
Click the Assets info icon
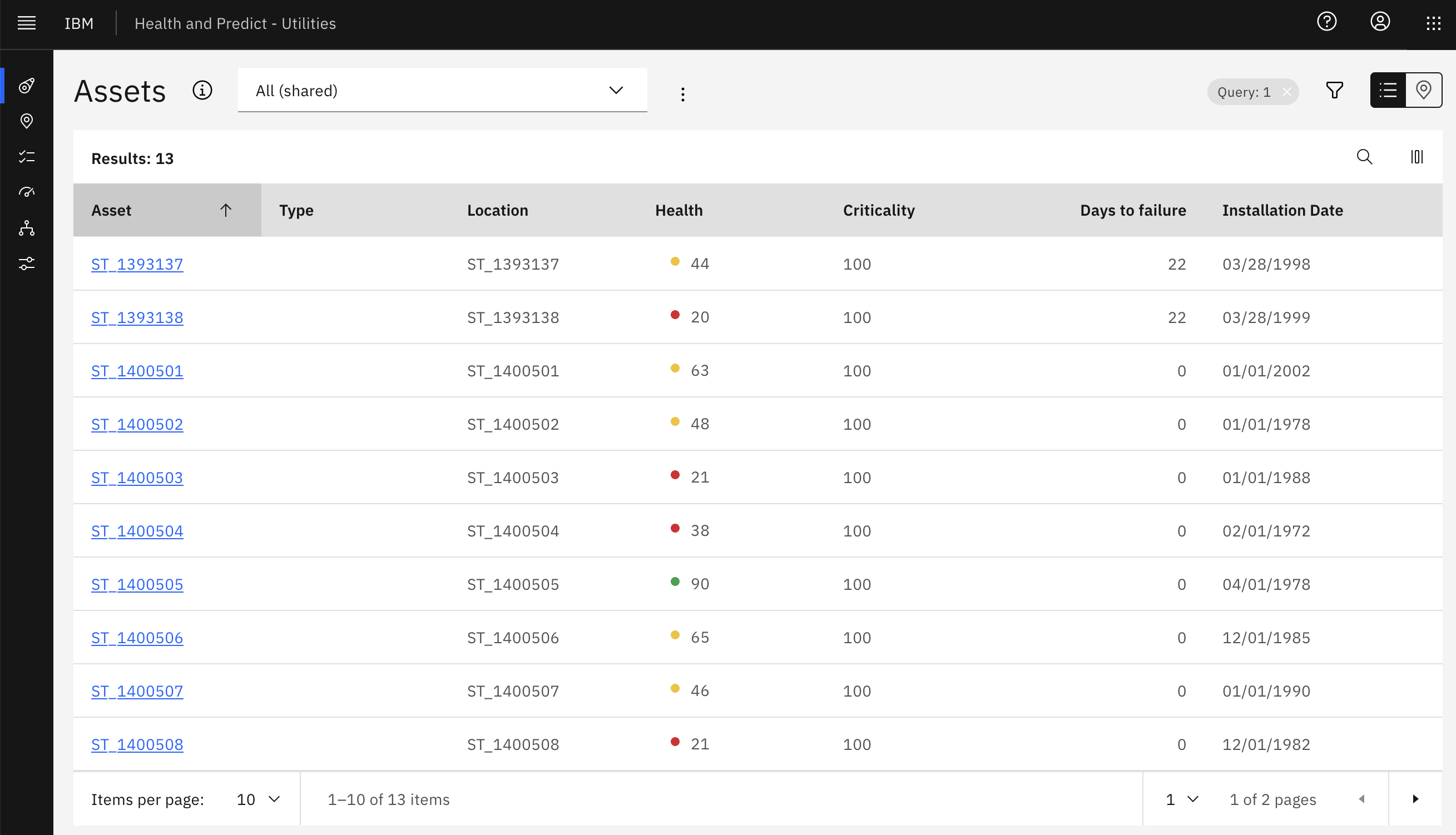click(x=202, y=90)
